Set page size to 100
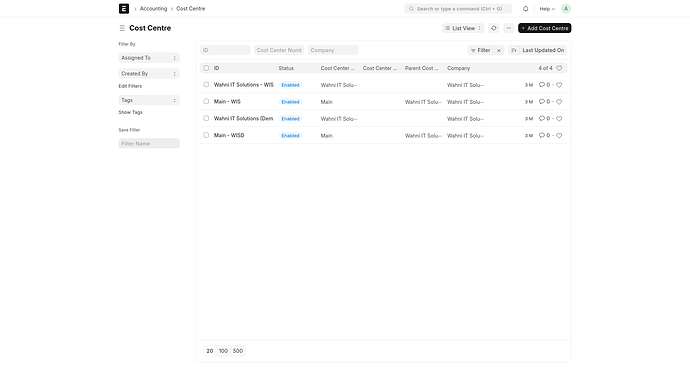The height and width of the screenshot is (379, 690). pos(223,351)
